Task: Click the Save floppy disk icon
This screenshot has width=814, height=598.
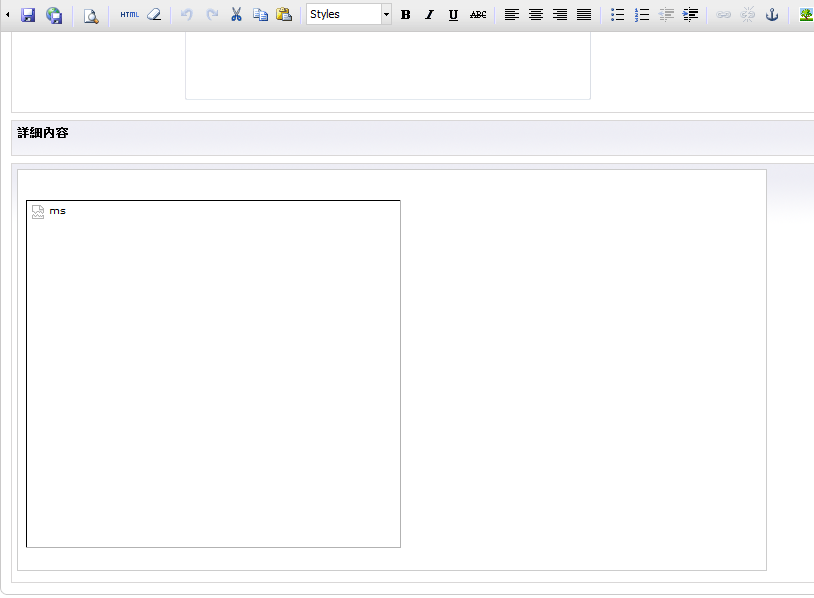Action: click(x=28, y=15)
